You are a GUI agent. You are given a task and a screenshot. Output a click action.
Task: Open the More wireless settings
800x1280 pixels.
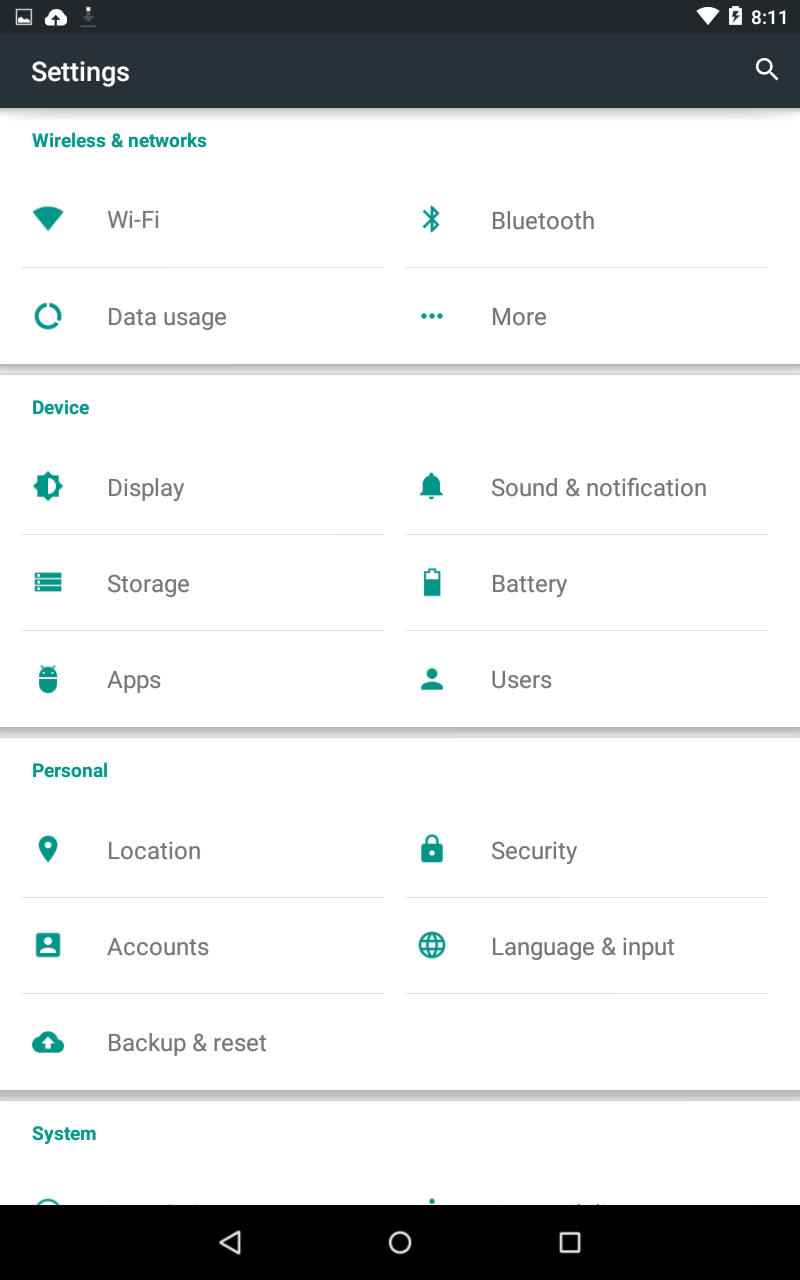point(518,317)
